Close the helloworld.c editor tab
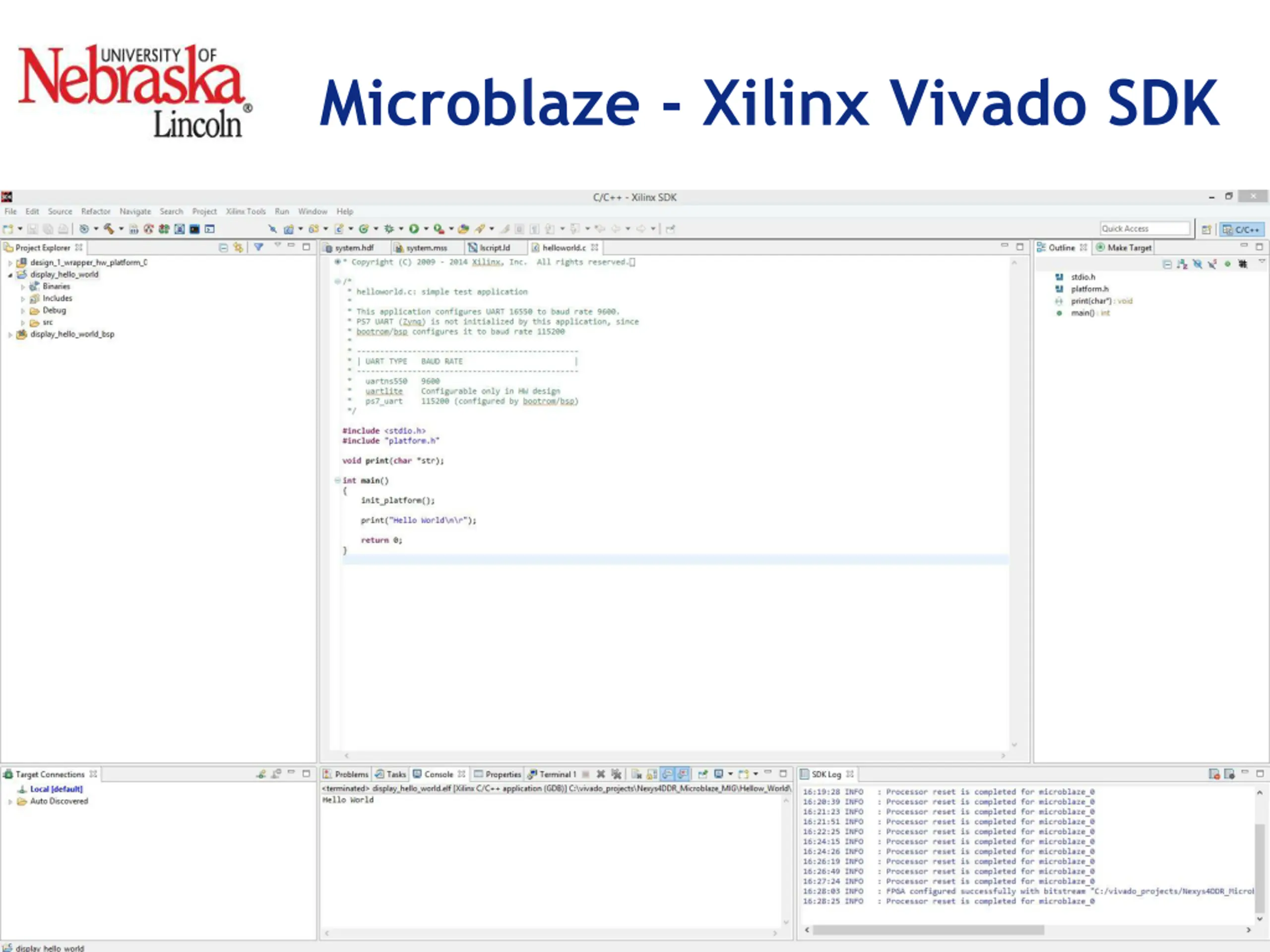Screen dimensions: 1270x952 point(595,247)
